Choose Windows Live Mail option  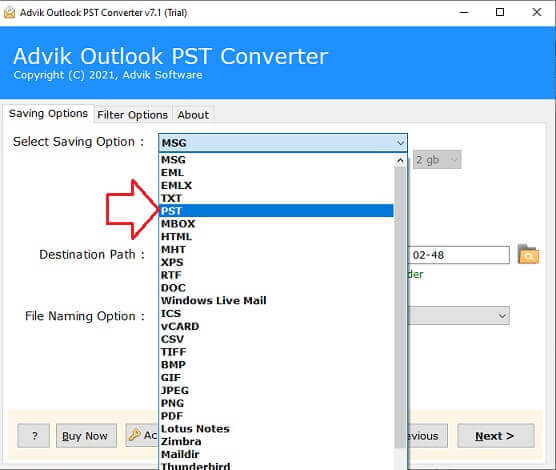tap(277, 300)
